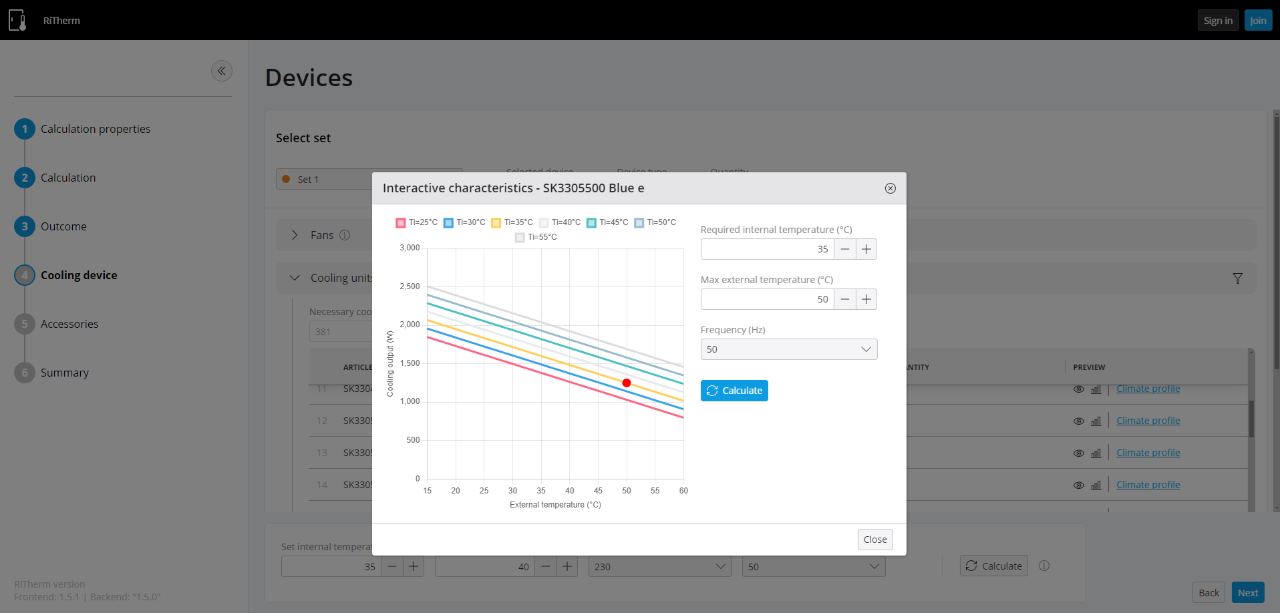Click the yellow TI=35°C legend swatch
This screenshot has width=1280, height=613.
[x=496, y=222]
